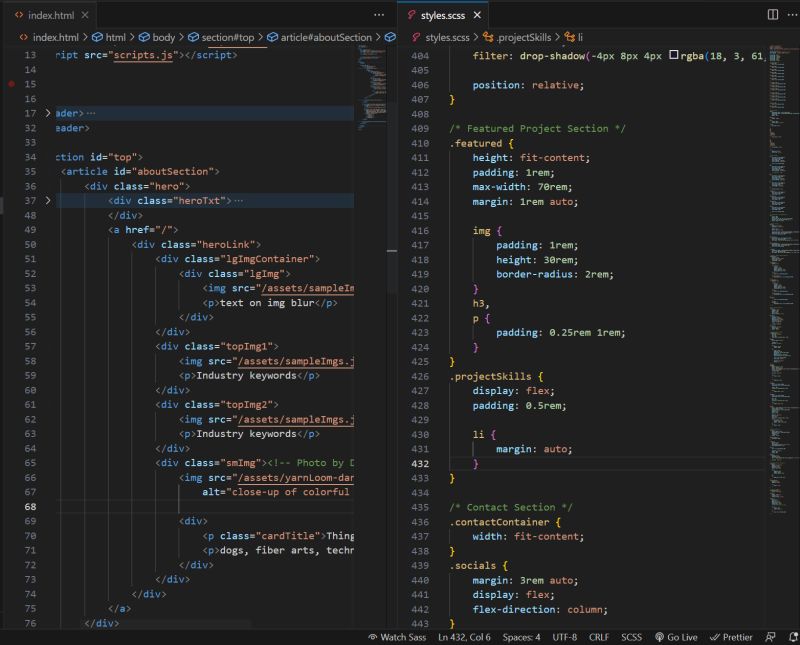Click /assets/yarnLoom path on line 66

(296, 478)
